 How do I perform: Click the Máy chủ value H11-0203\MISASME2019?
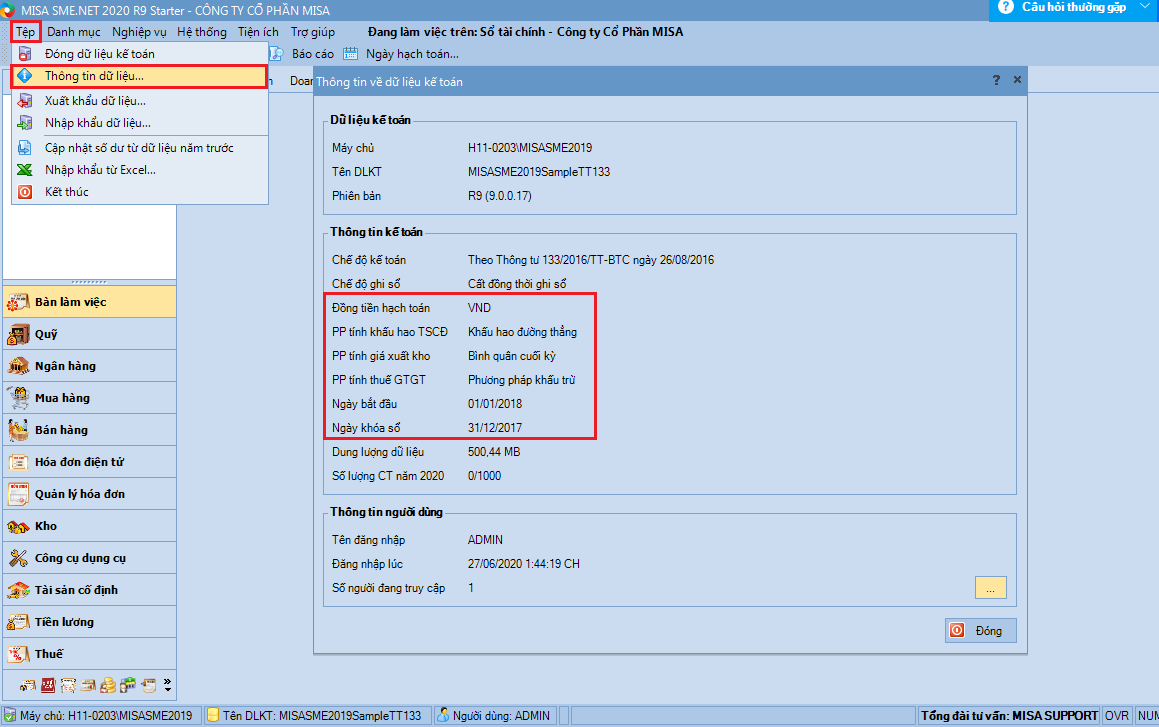click(x=530, y=148)
